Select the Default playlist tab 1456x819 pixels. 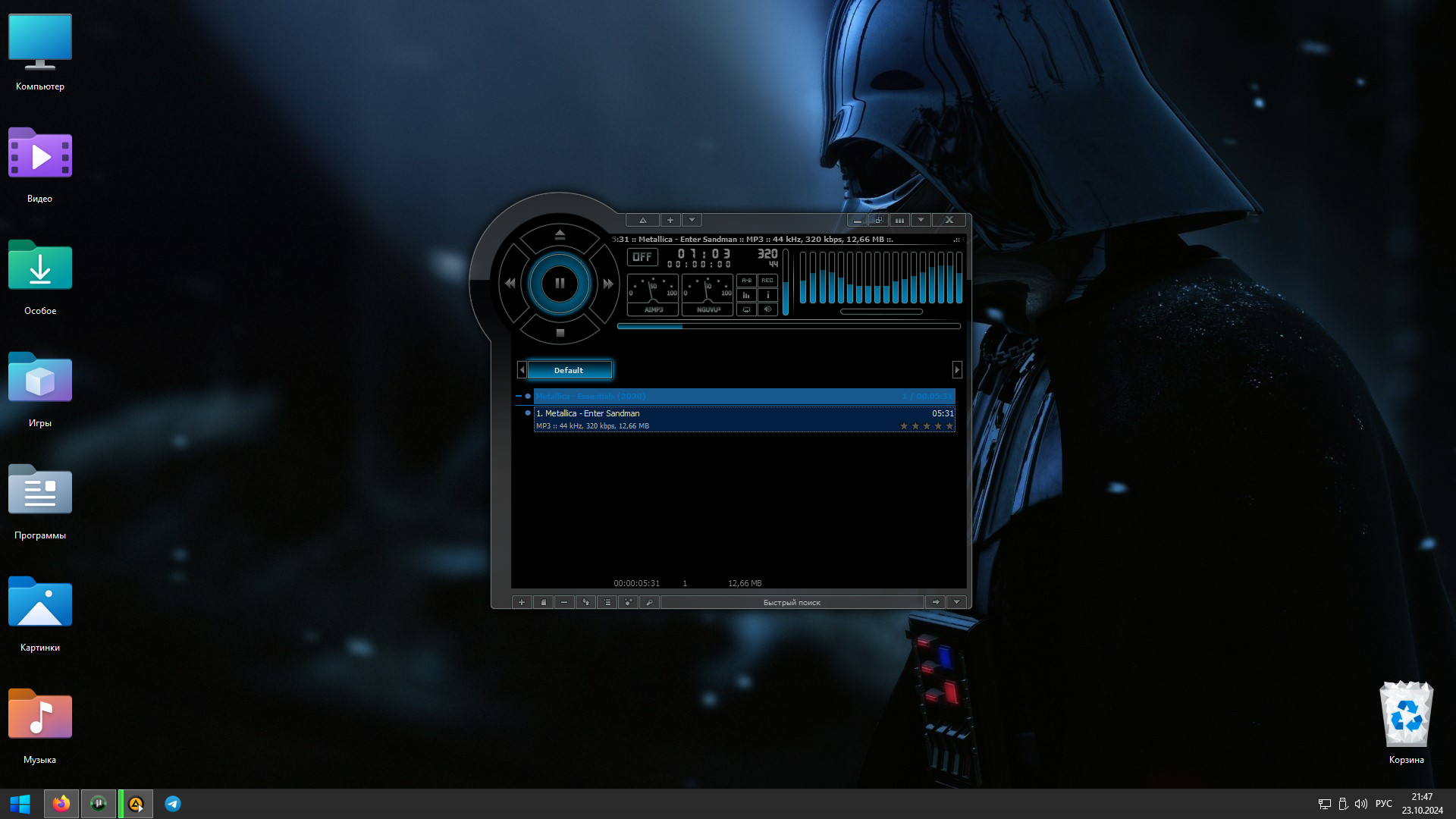[569, 370]
